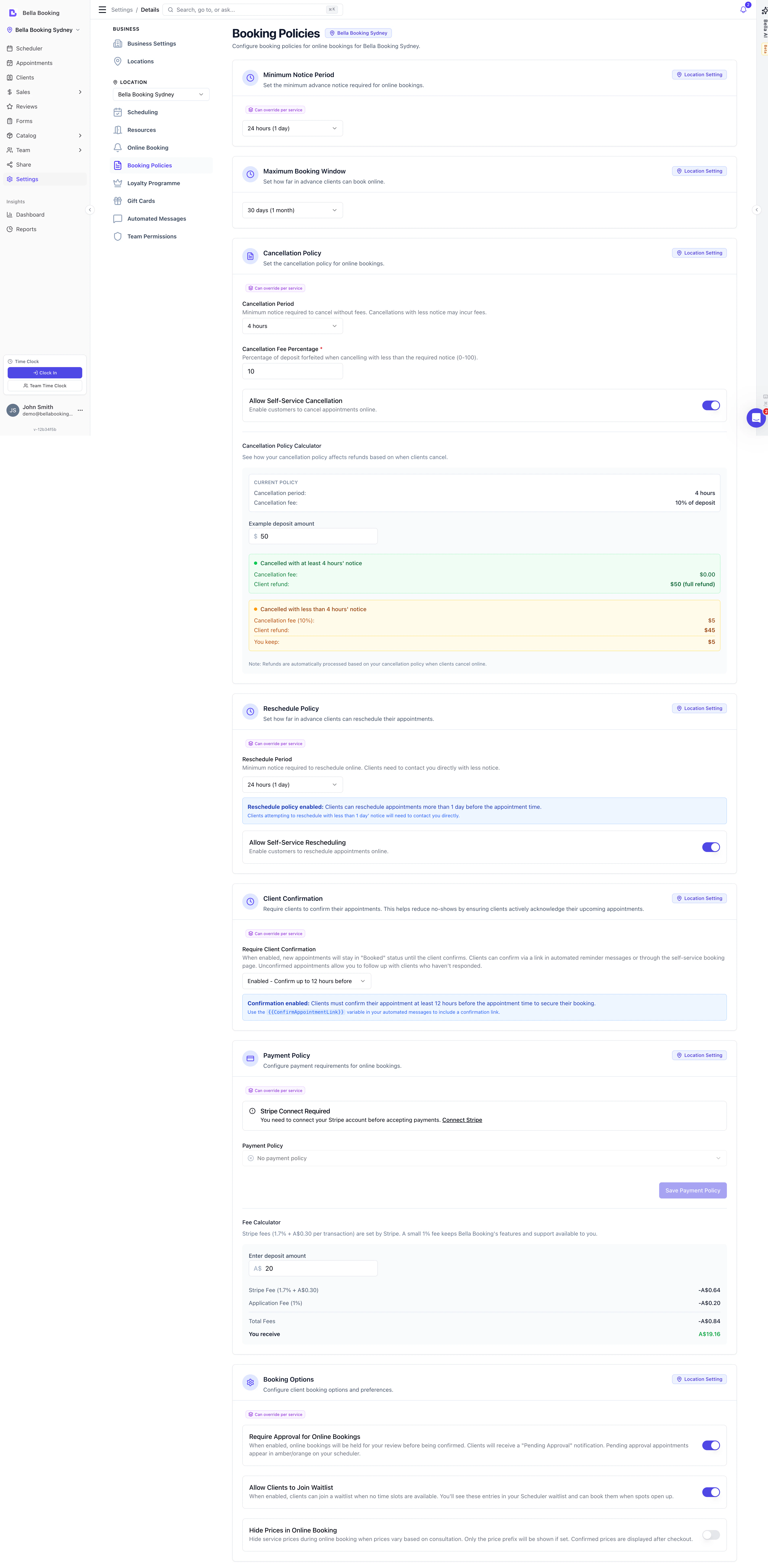
Task: Open Require Client Confirmation dropdown
Action: click(x=307, y=981)
